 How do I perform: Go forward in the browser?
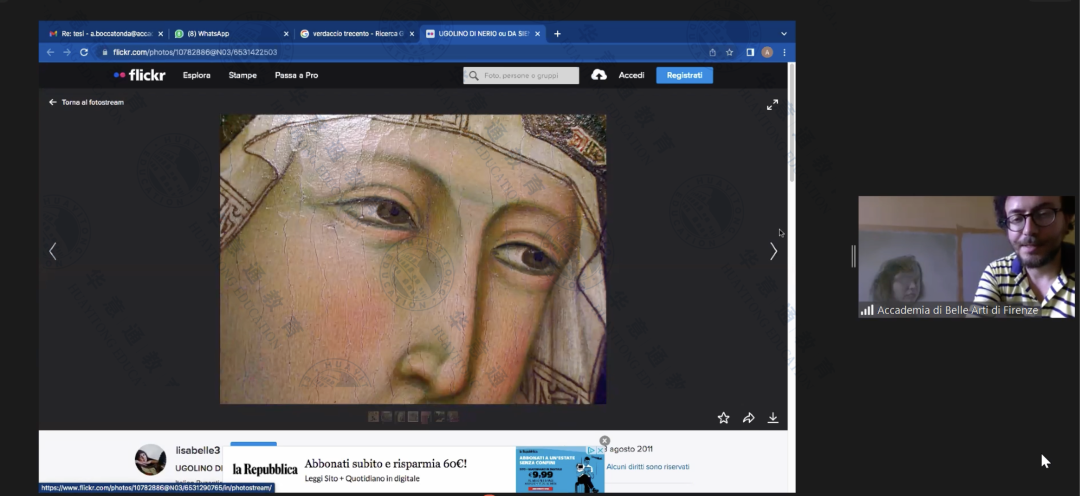[67, 52]
